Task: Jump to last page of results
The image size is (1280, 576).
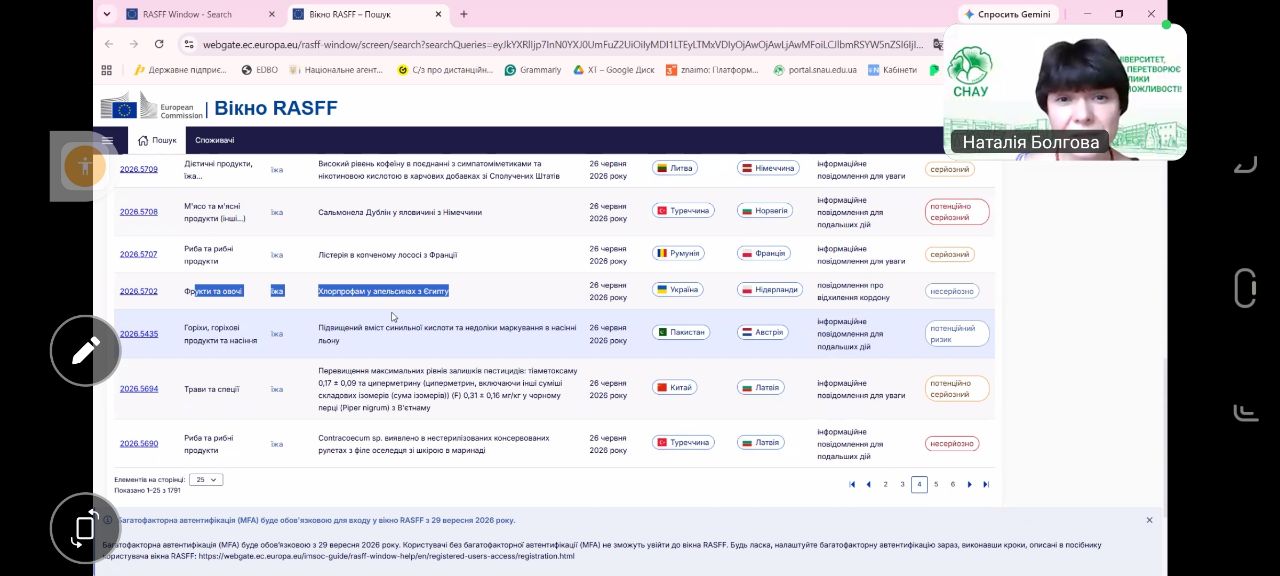Action: click(x=986, y=484)
